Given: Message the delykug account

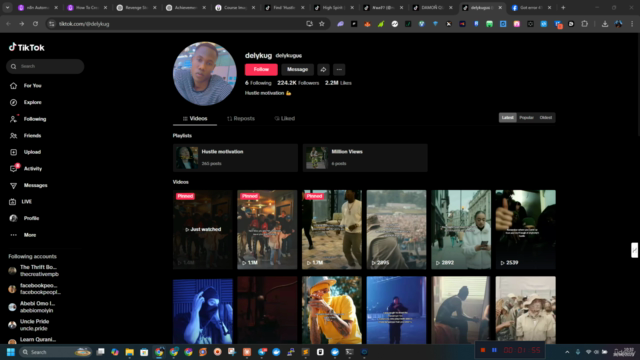Looking at the screenshot, I should click(297, 69).
